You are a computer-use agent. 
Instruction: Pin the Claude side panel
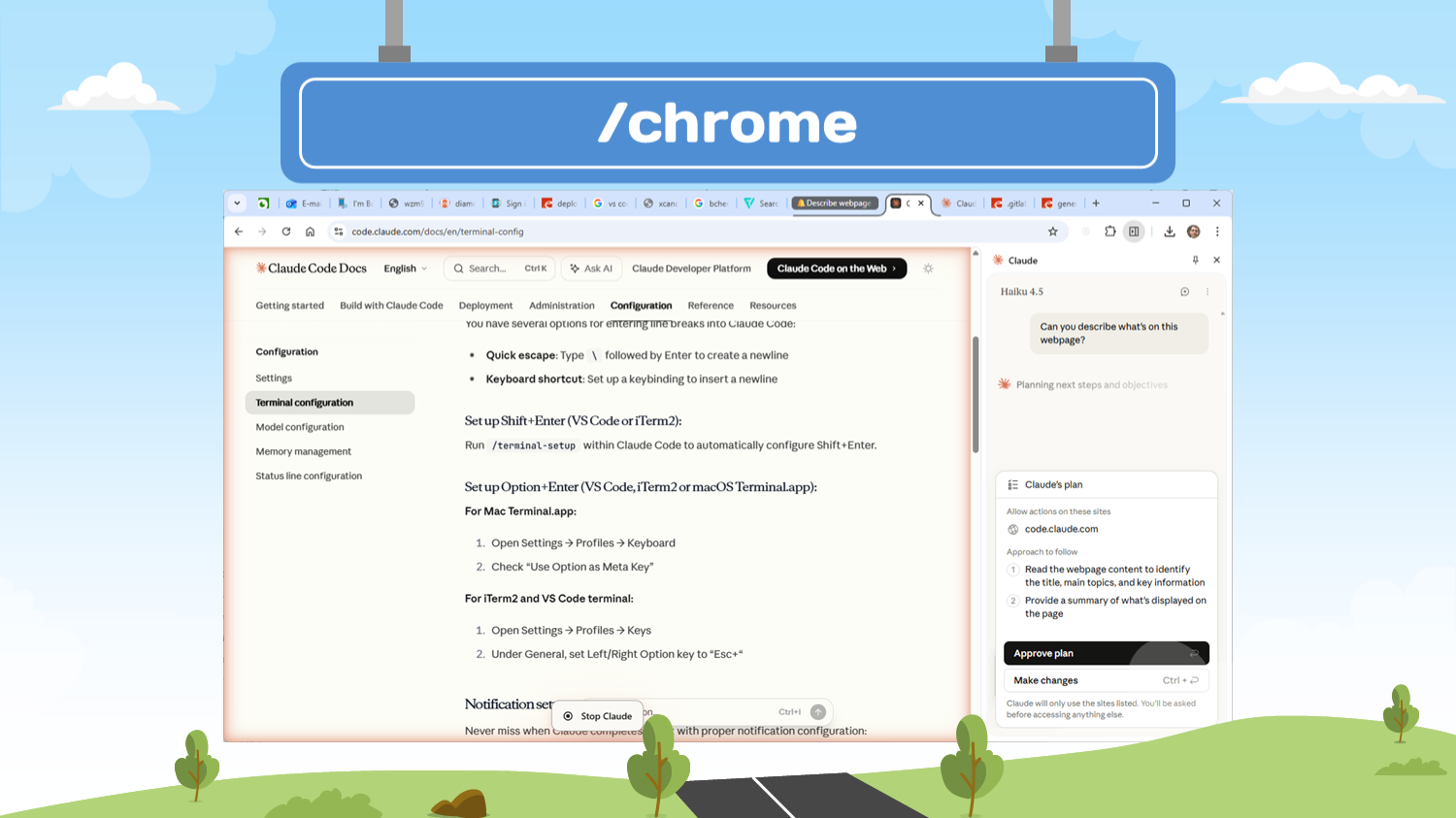(1195, 260)
